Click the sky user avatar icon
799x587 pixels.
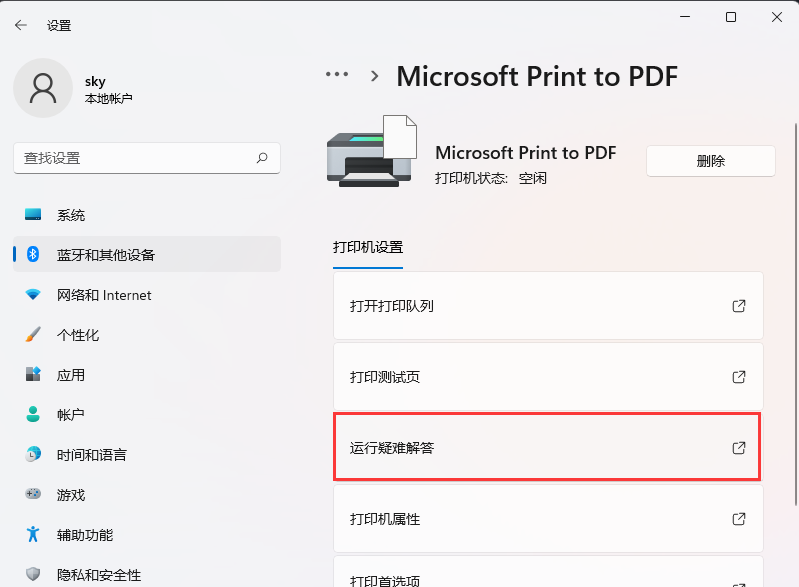pos(42,88)
